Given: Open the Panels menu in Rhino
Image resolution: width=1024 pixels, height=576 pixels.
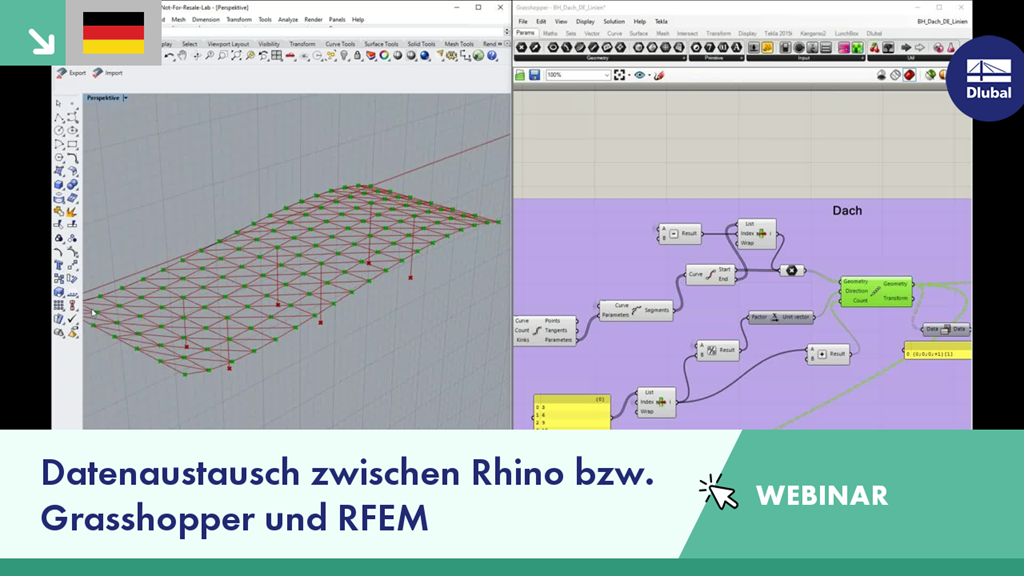Looking at the screenshot, I should 337,20.
